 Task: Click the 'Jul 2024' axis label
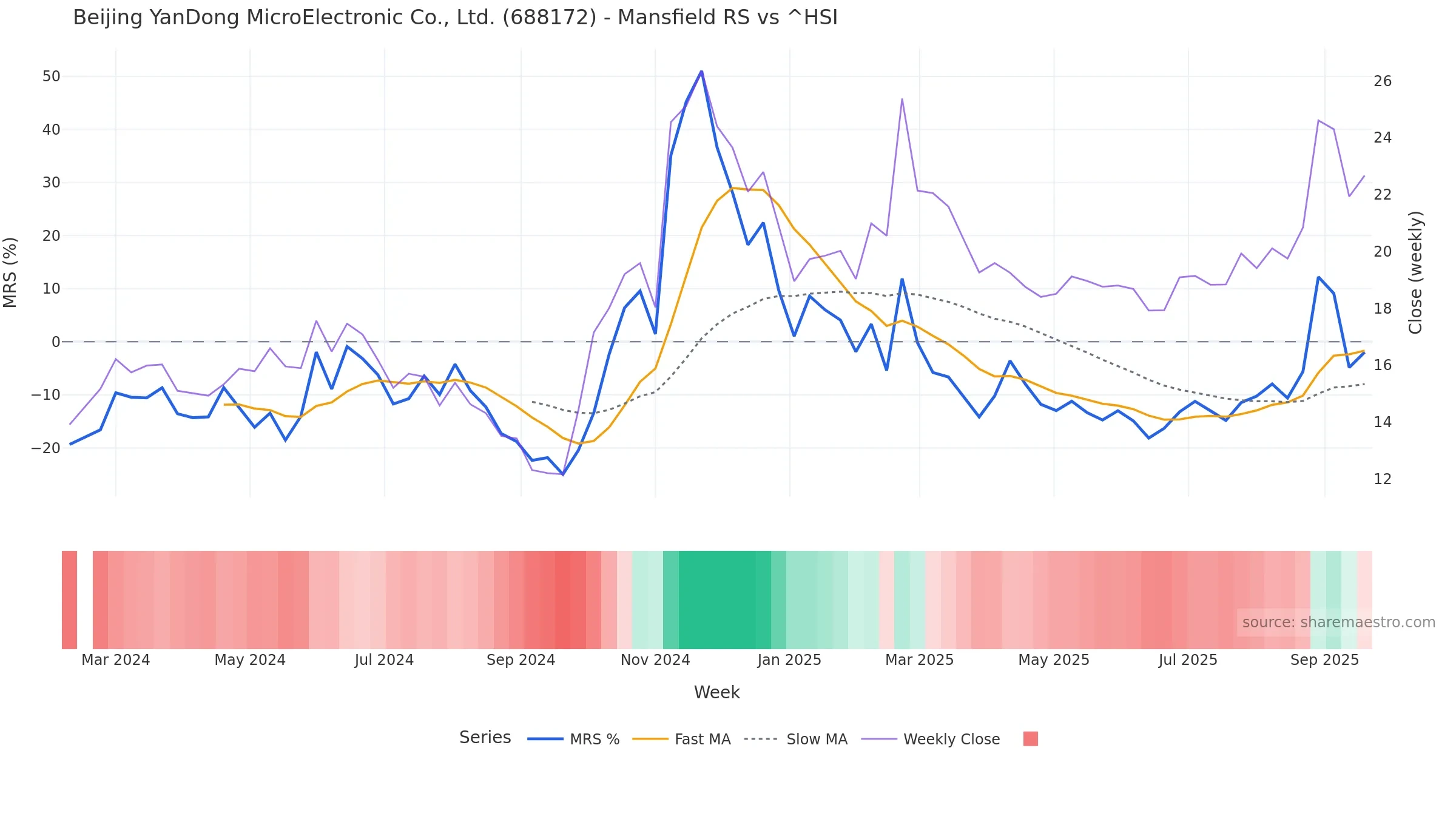pyautogui.click(x=384, y=660)
